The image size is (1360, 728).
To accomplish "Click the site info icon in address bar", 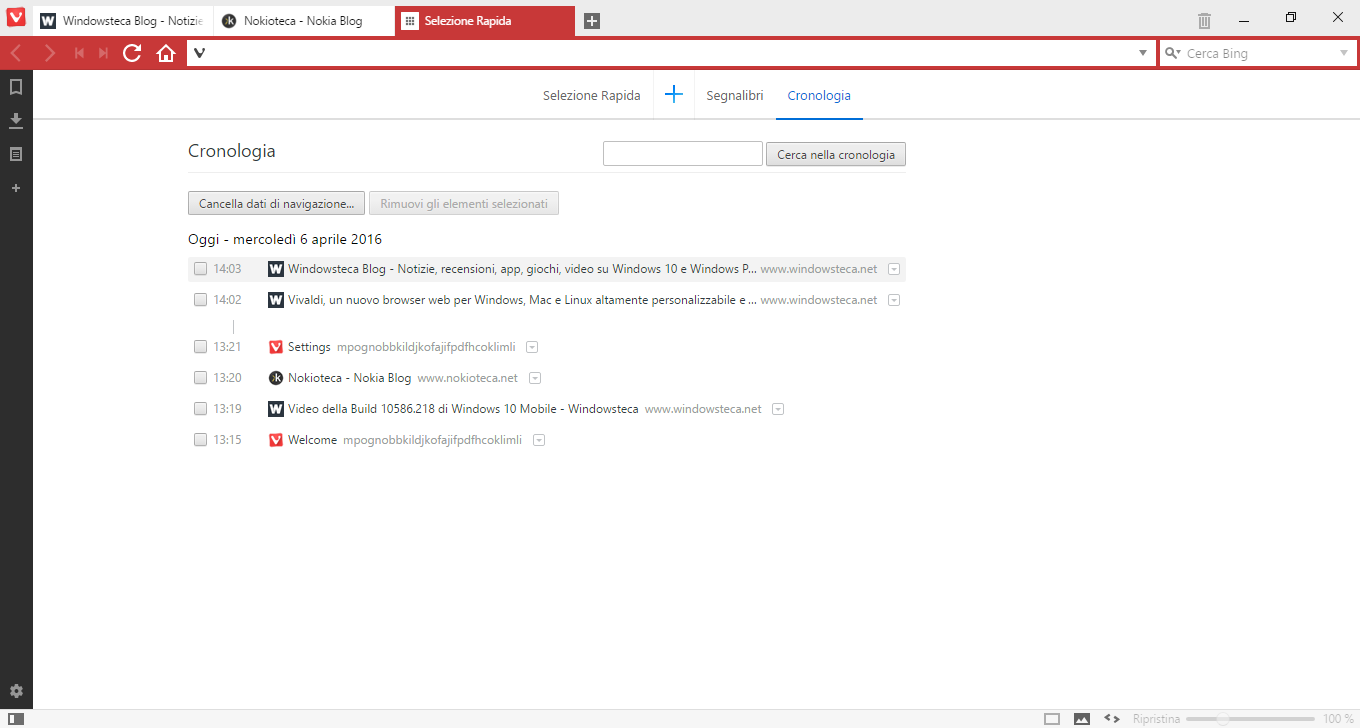I will [x=200, y=53].
